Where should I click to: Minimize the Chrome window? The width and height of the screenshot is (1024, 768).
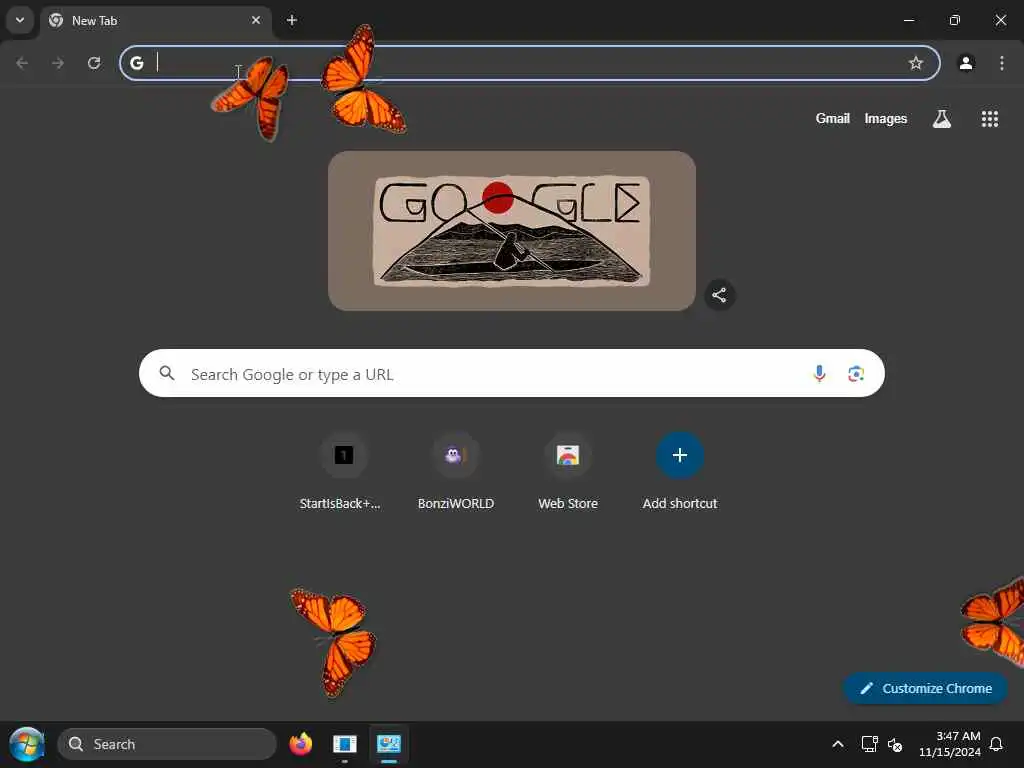(x=909, y=20)
